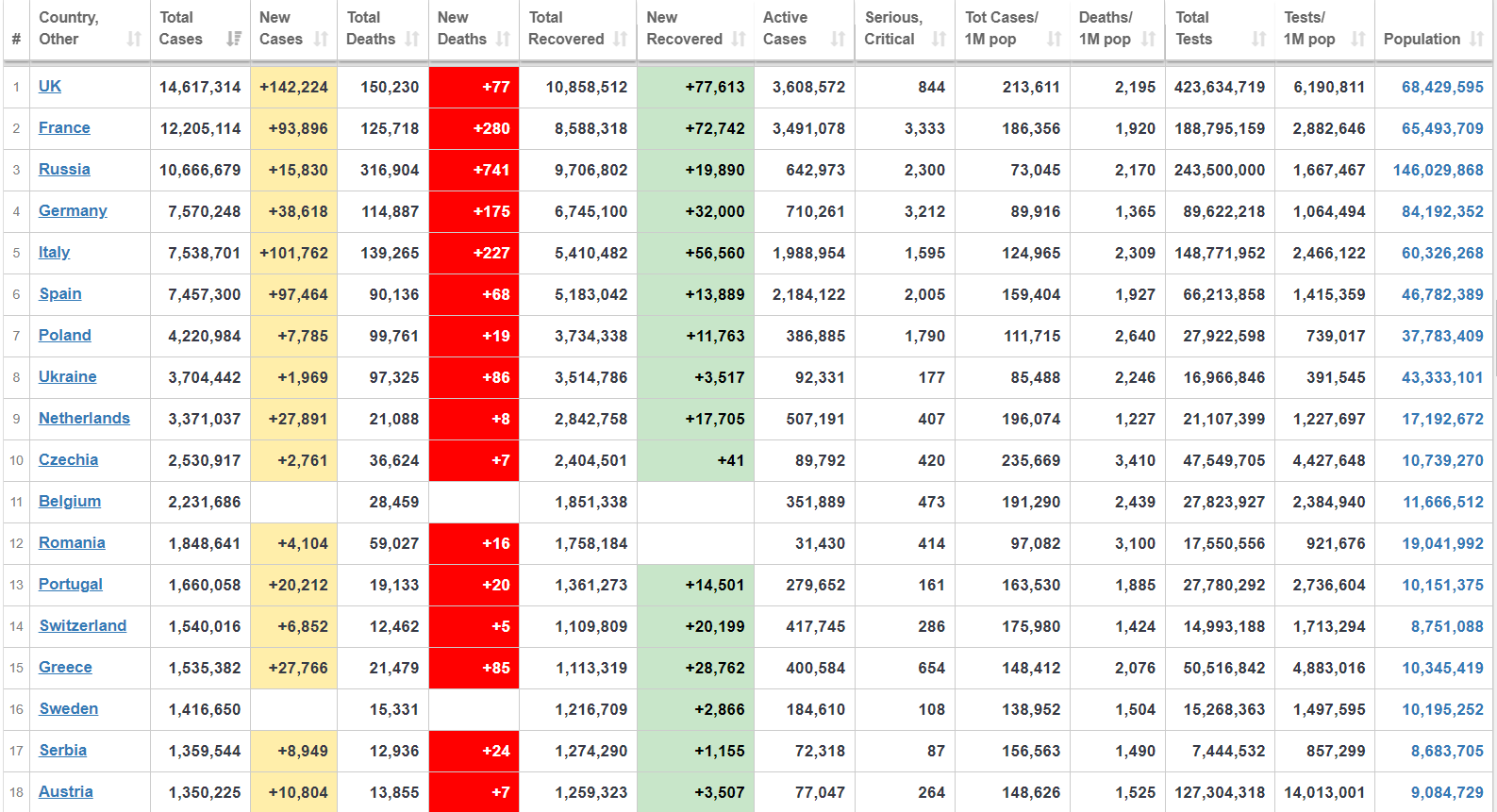Image resolution: width=1497 pixels, height=812 pixels.
Task: Open Germany population link 84,192,352
Action: (1442, 211)
